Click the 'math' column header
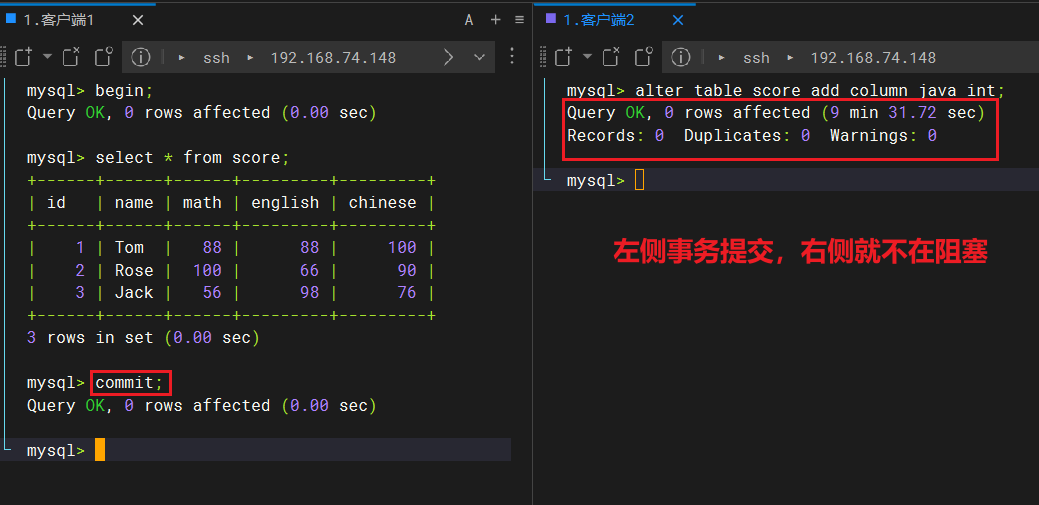Screen dimensions: 1039x505 point(202,202)
